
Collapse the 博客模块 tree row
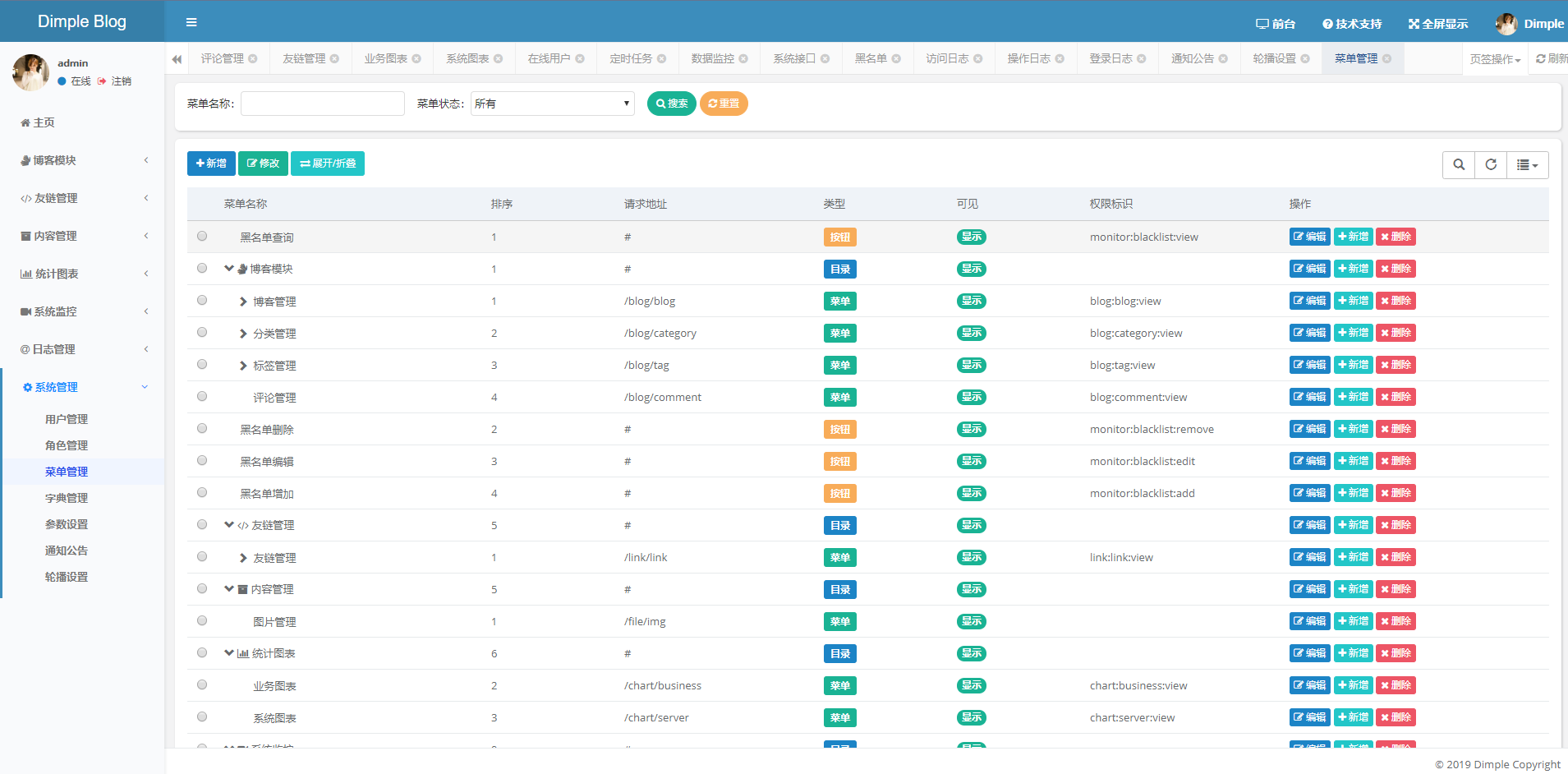click(229, 268)
